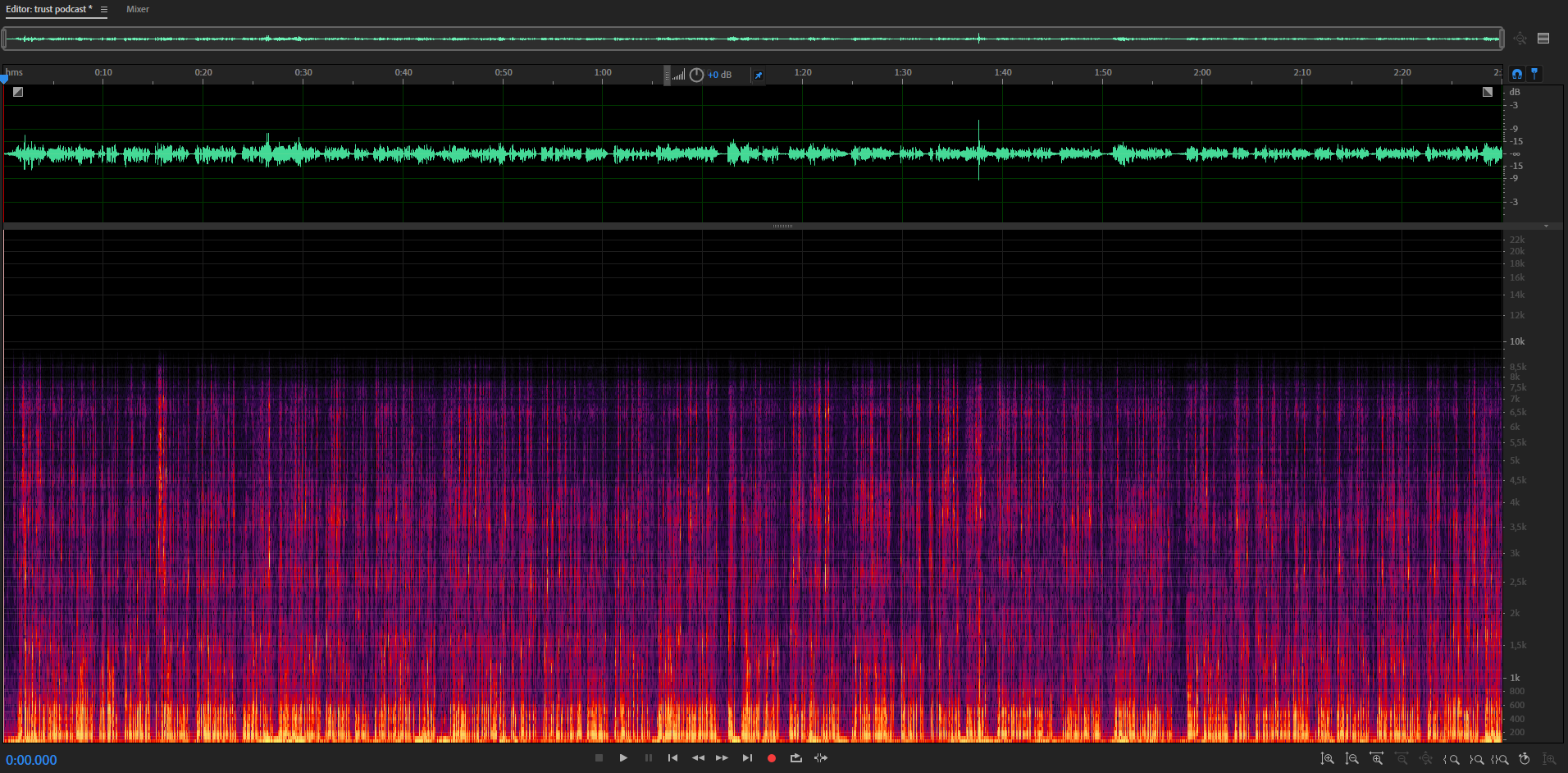Click the Zoom In (Time) icon
This screenshot has height=773, width=1568.
click(x=1376, y=759)
